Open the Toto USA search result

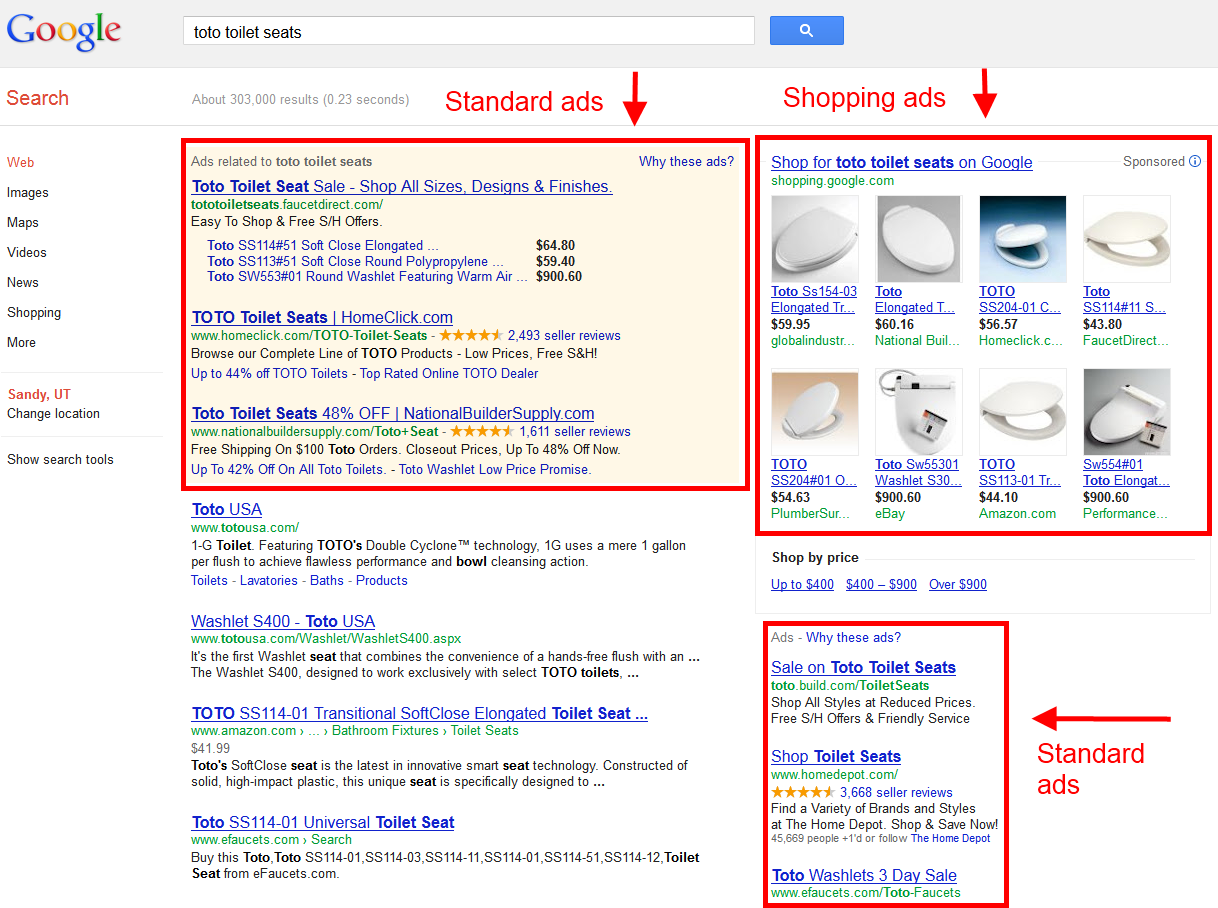(227, 509)
